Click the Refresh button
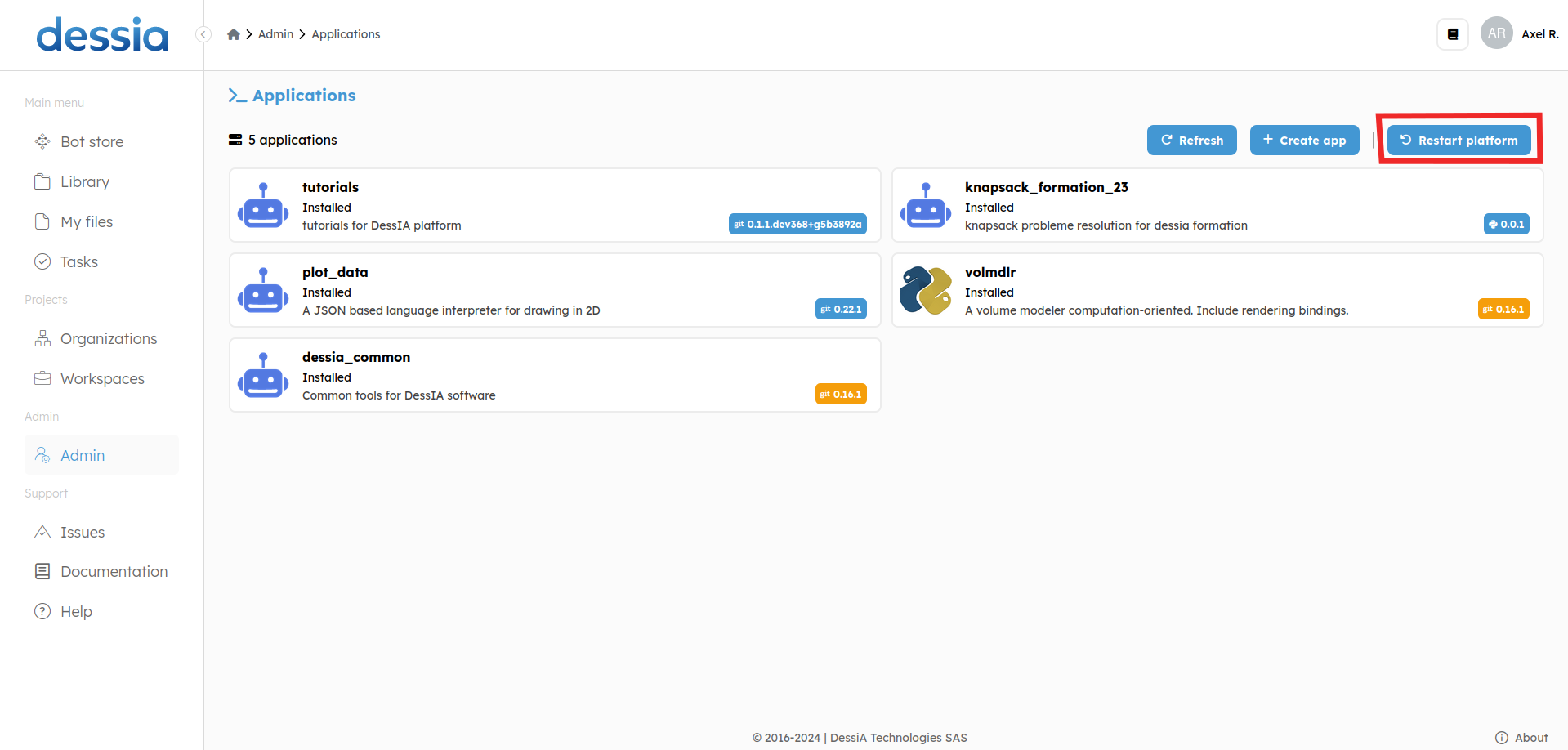 click(1191, 141)
